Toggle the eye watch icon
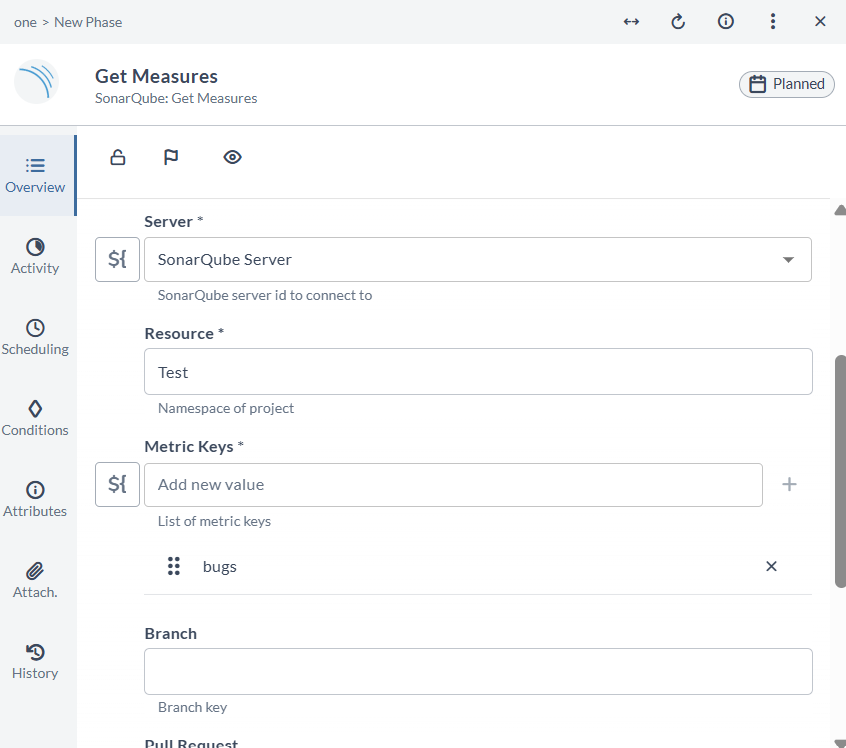The image size is (846, 748). pyautogui.click(x=232, y=157)
